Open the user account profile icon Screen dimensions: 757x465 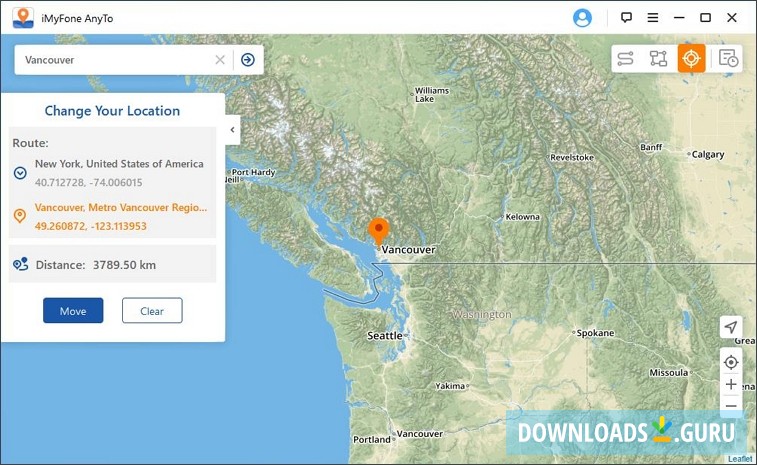click(x=583, y=17)
